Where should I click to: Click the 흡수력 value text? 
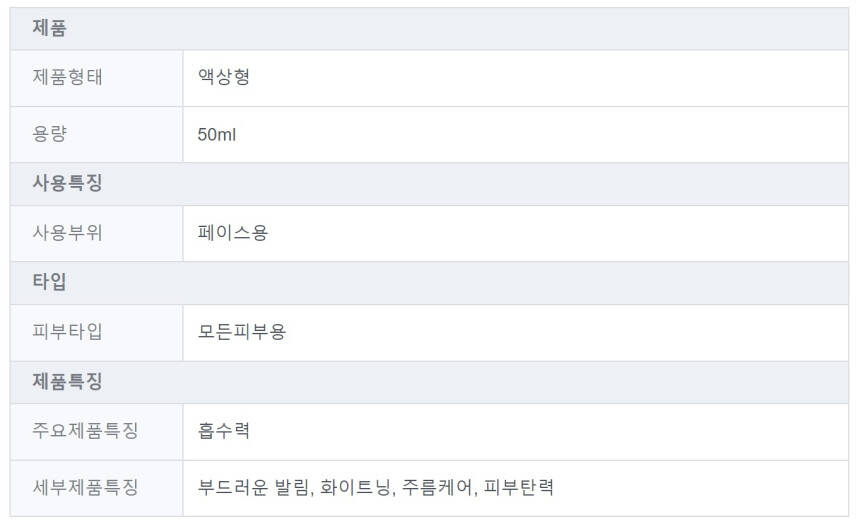pos(224,431)
